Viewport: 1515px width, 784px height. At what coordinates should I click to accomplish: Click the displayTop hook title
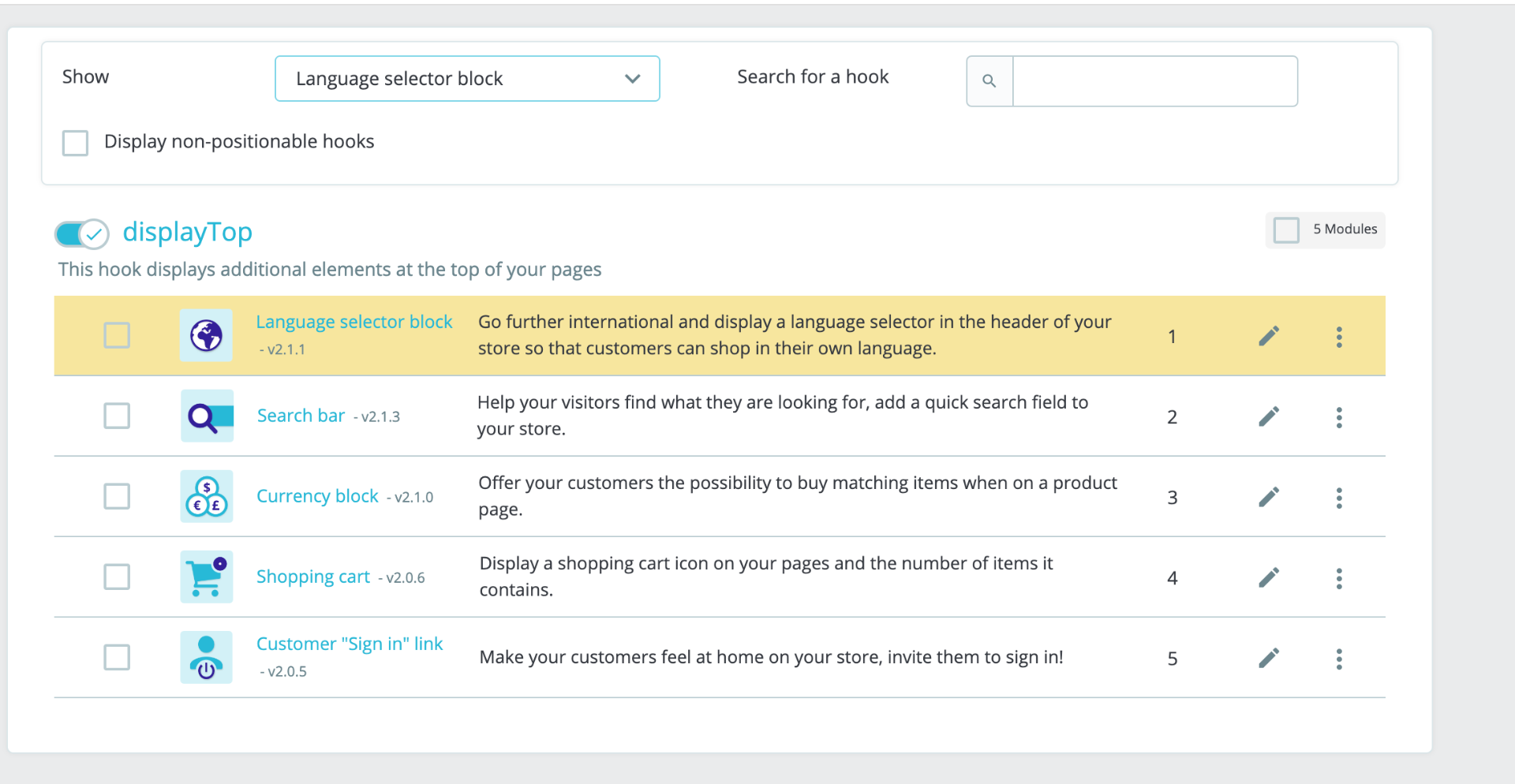(x=188, y=232)
